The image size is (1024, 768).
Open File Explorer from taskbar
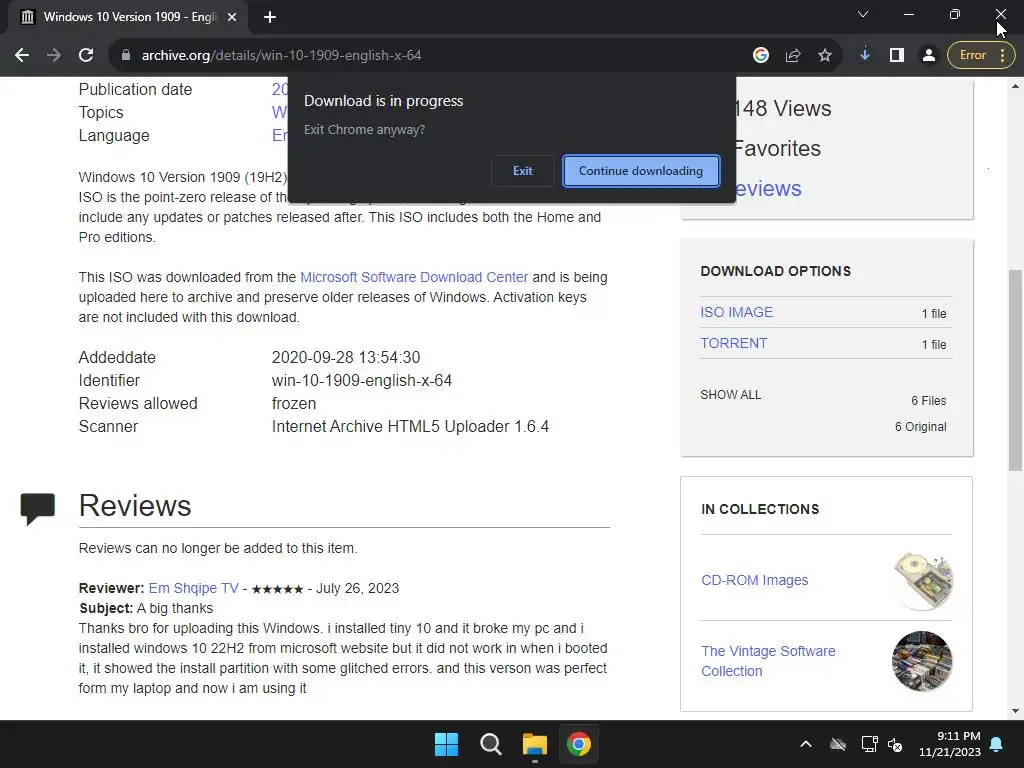(535, 744)
